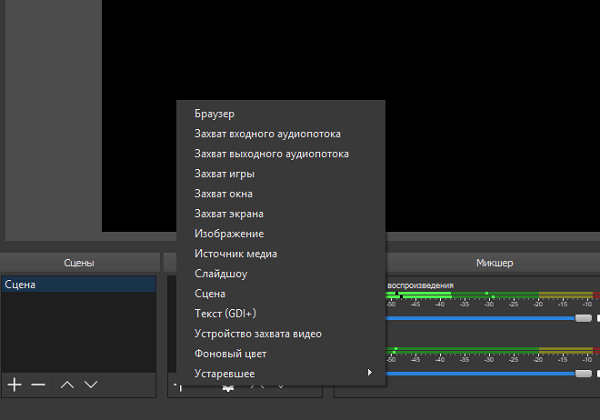Select Захват выходного аудиопотока source
The width and height of the screenshot is (600, 420).
[271, 154]
